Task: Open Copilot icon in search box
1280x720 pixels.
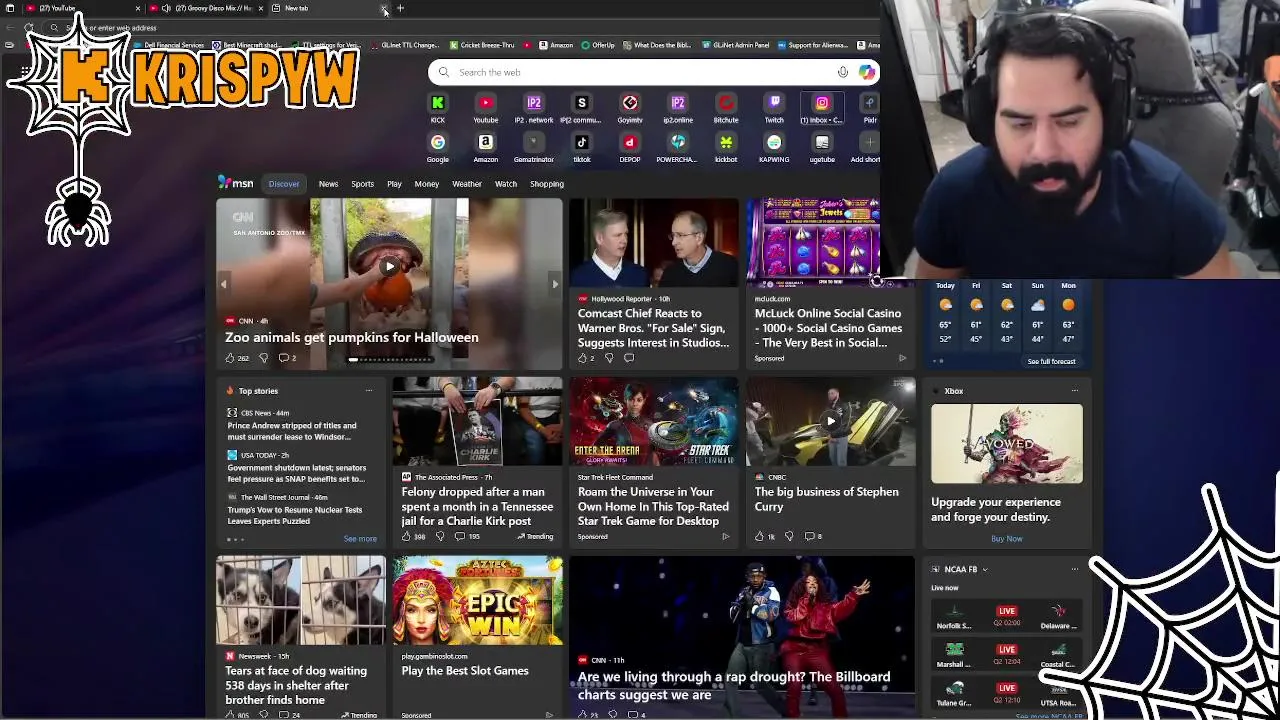Action: coord(867,72)
